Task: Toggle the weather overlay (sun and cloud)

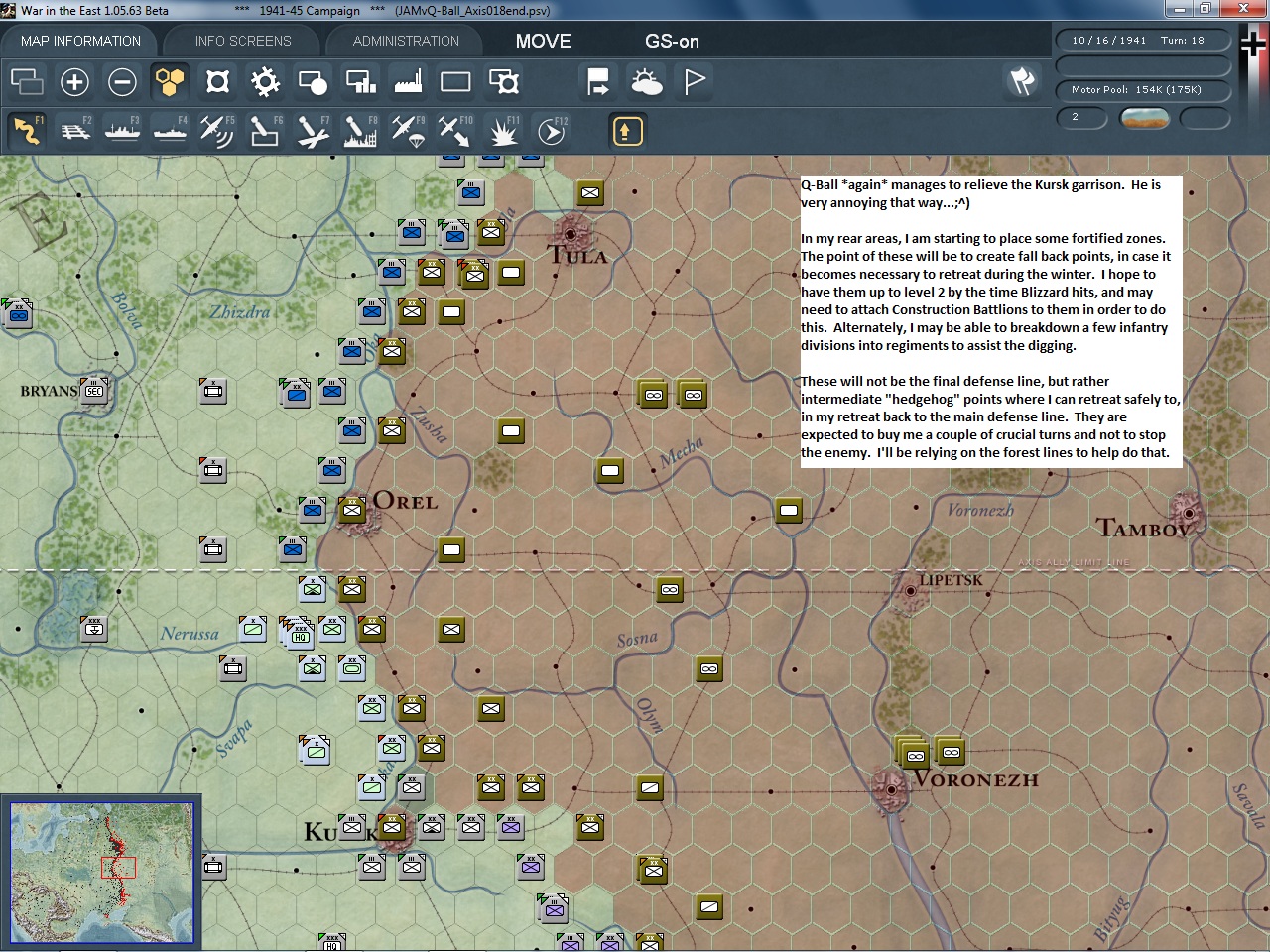Action: click(x=646, y=81)
